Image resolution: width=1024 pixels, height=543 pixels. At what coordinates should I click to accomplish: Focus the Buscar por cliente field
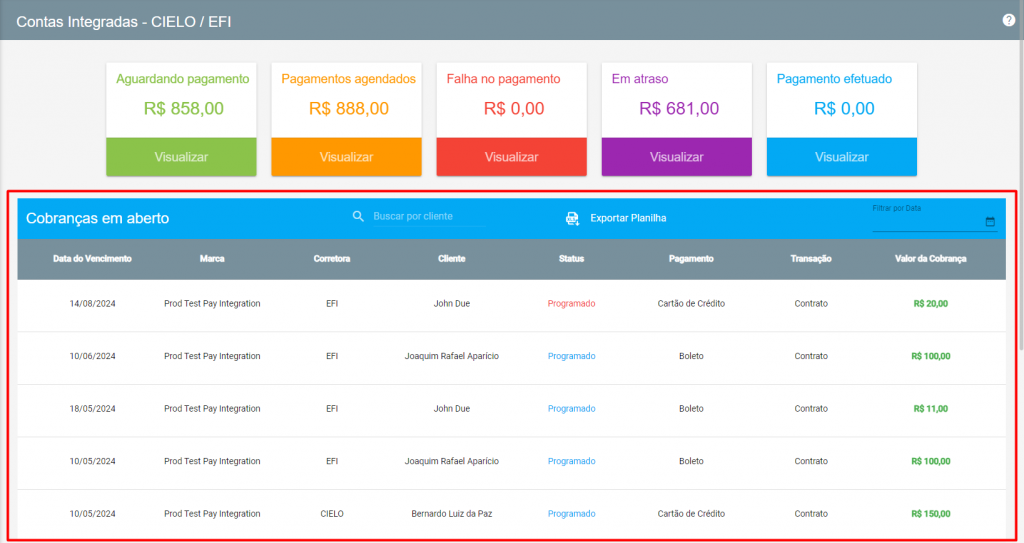coord(429,216)
